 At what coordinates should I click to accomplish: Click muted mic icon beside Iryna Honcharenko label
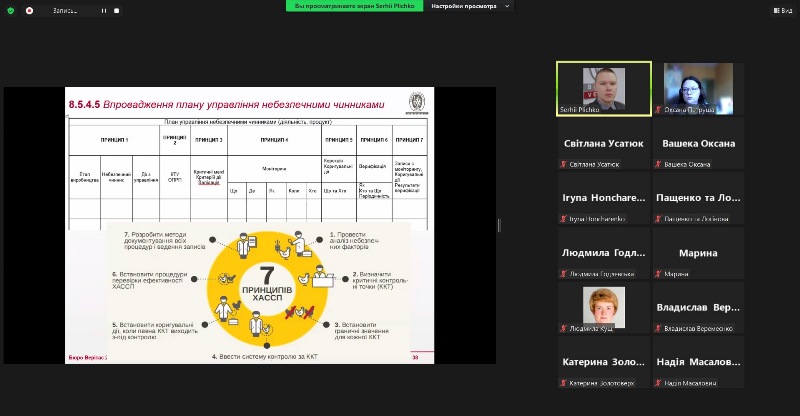point(564,219)
